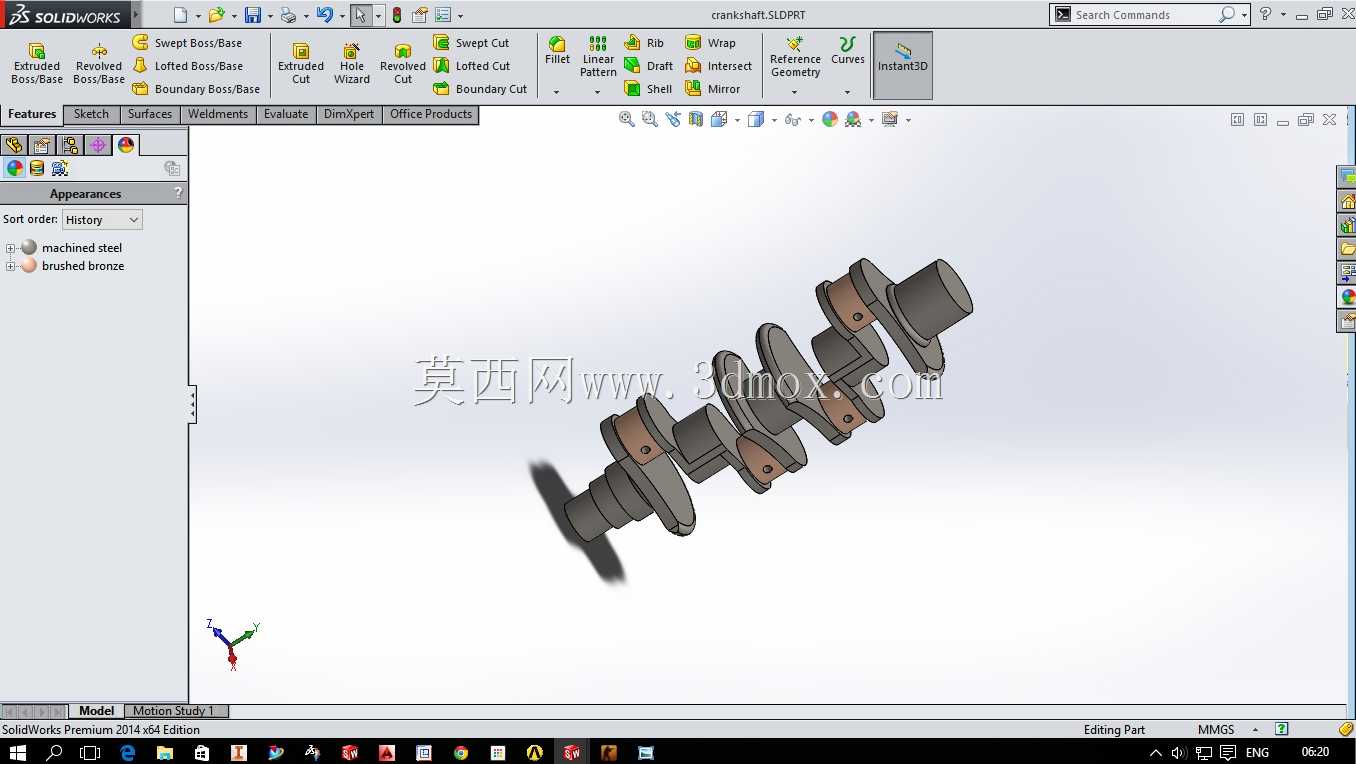The width and height of the screenshot is (1356, 764).
Task: Select the Revolved Cut tool
Action: pyautogui.click(x=403, y=64)
